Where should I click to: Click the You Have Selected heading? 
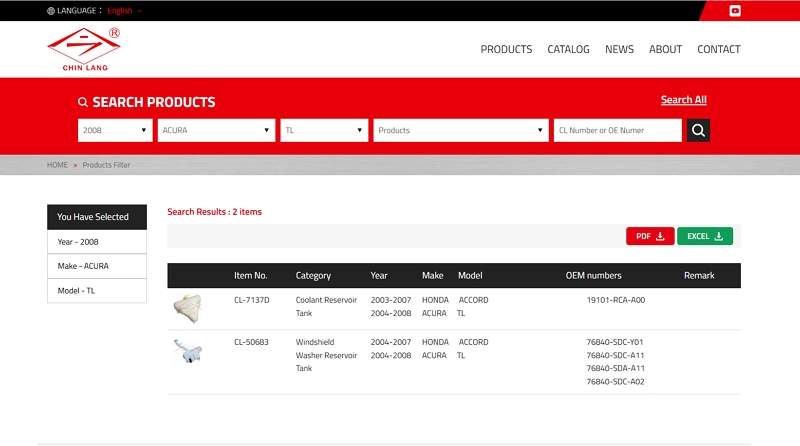97,217
